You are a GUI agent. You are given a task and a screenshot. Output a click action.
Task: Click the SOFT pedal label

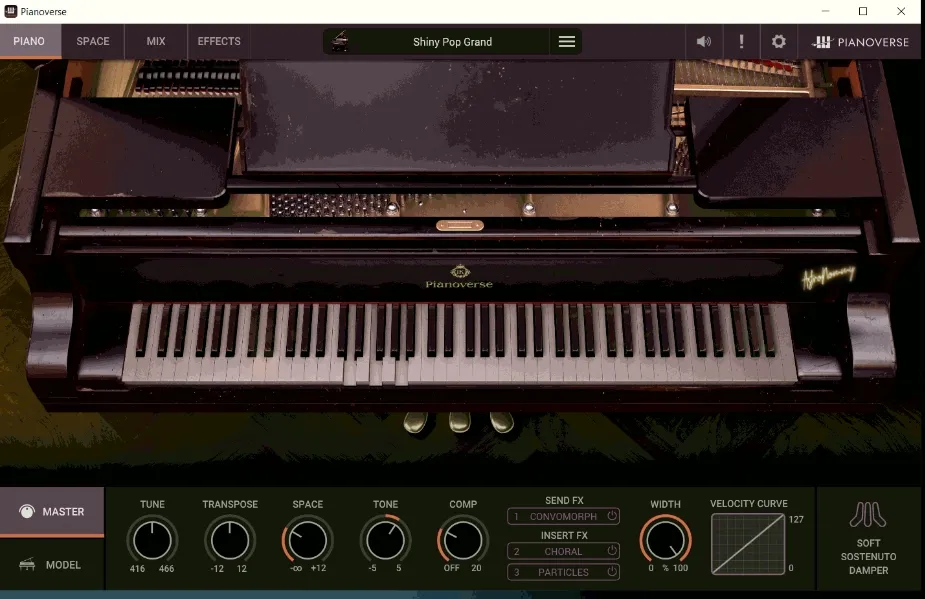868,543
